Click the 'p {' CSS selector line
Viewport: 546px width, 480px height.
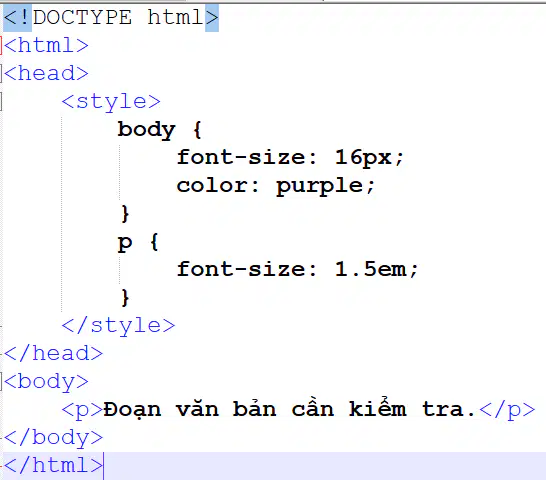[138, 242]
